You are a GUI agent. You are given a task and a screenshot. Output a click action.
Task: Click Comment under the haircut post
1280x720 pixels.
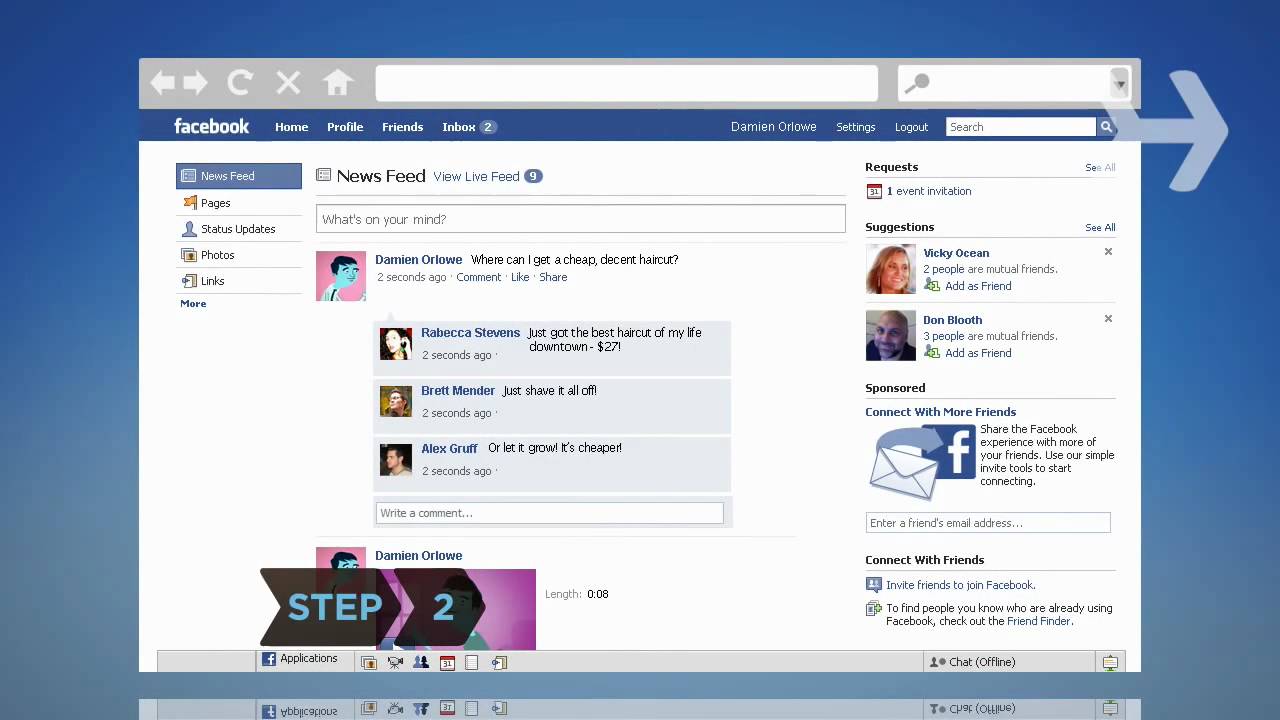click(x=478, y=277)
